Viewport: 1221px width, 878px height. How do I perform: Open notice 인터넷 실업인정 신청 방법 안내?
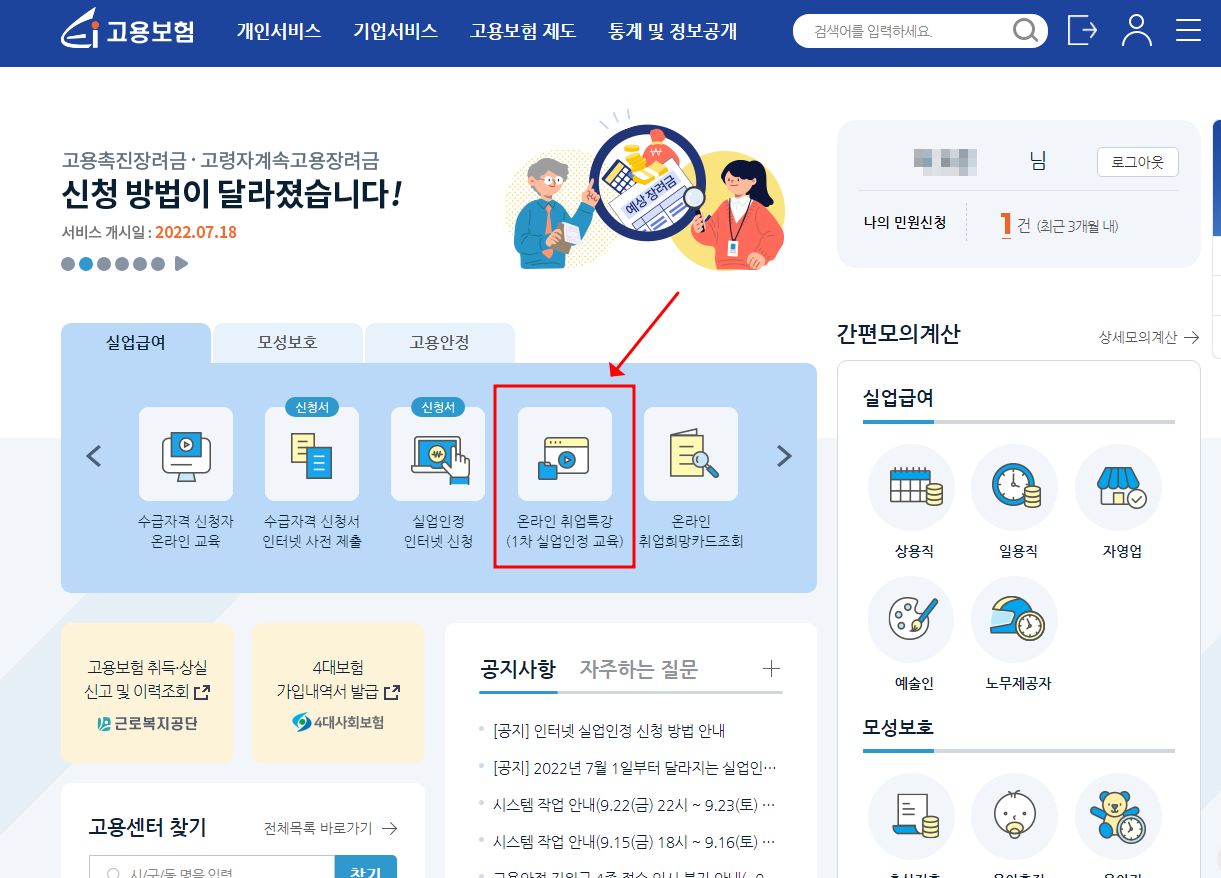point(609,730)
